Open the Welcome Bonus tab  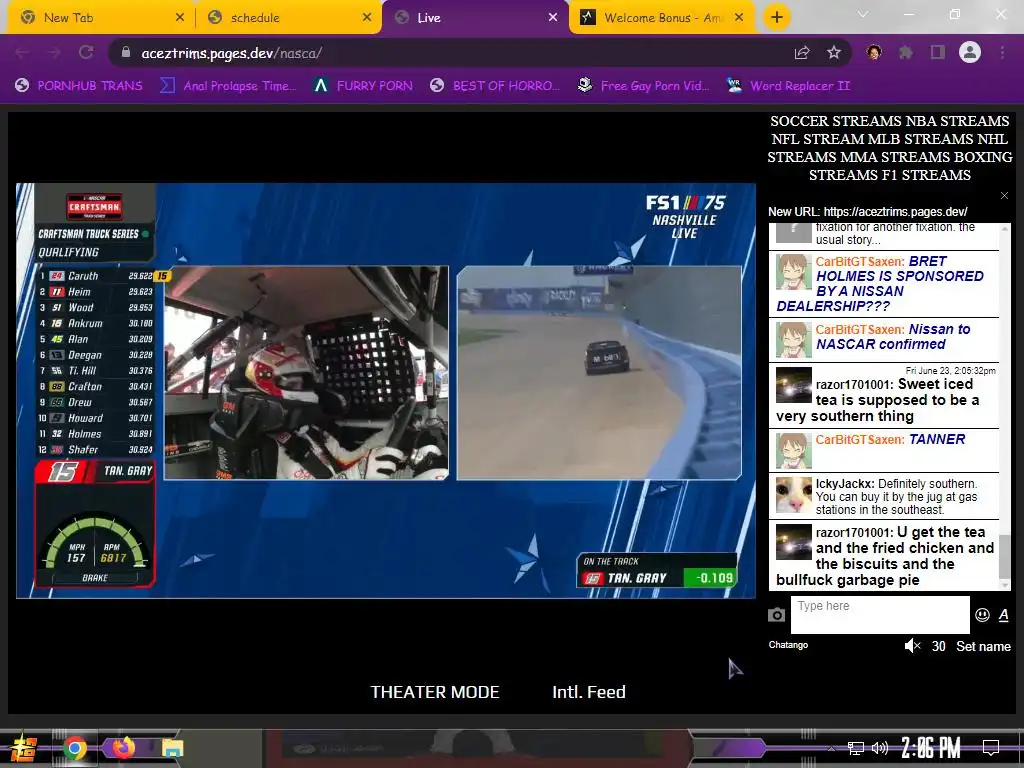[662, 18]
